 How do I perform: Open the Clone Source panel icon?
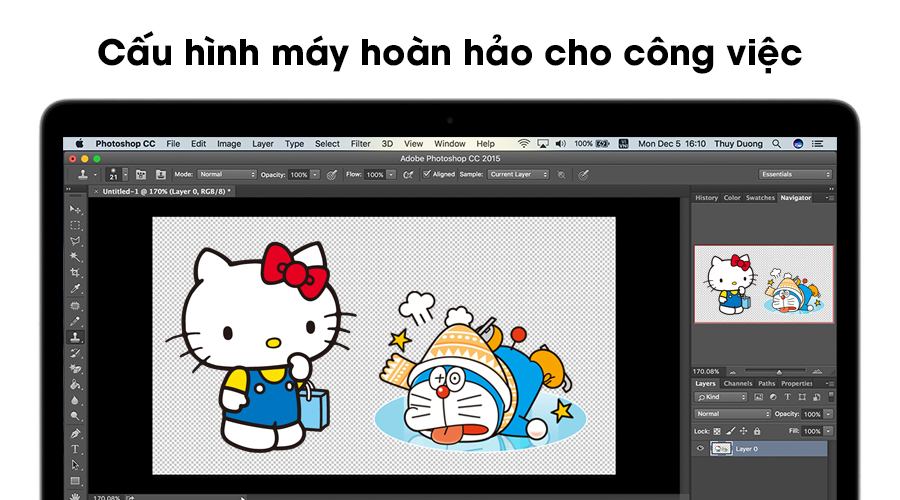click(161, 175)
